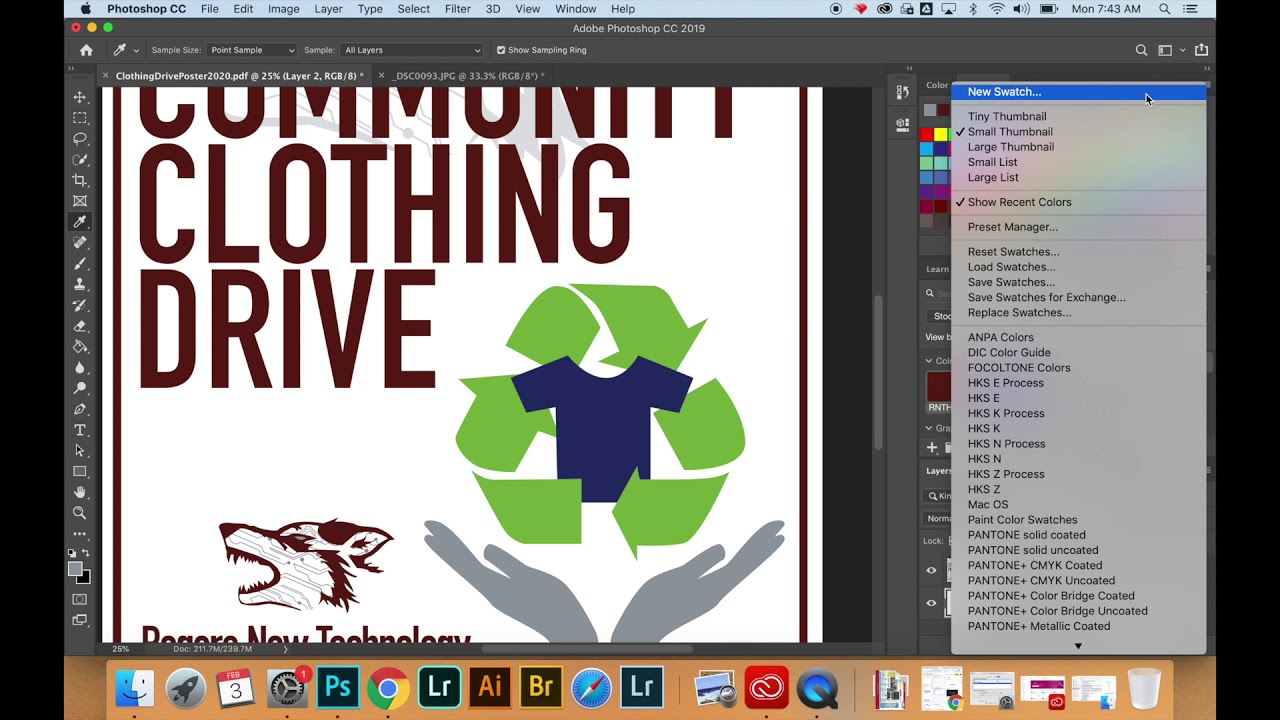1280x720 pixels.
Task: Click Reset Swatches... menu entry
Action: point(1013,252)
